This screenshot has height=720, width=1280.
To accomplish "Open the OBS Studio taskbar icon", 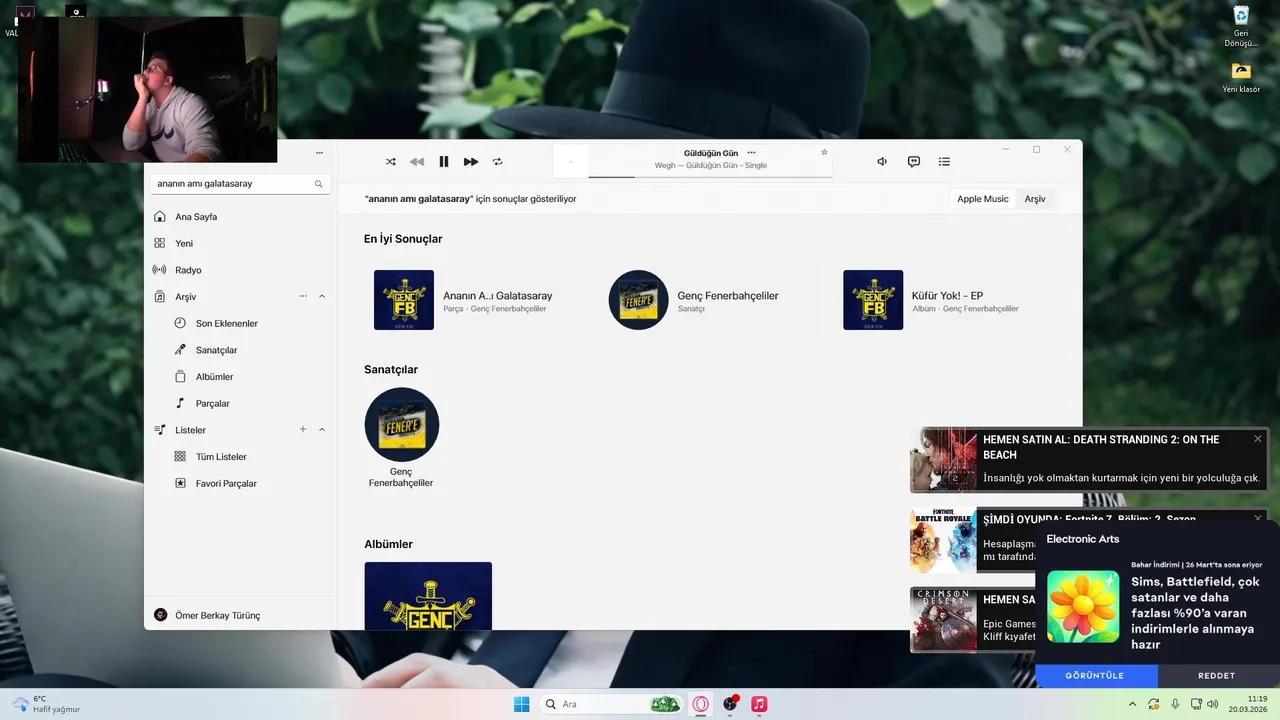I will tap(730, 704).
